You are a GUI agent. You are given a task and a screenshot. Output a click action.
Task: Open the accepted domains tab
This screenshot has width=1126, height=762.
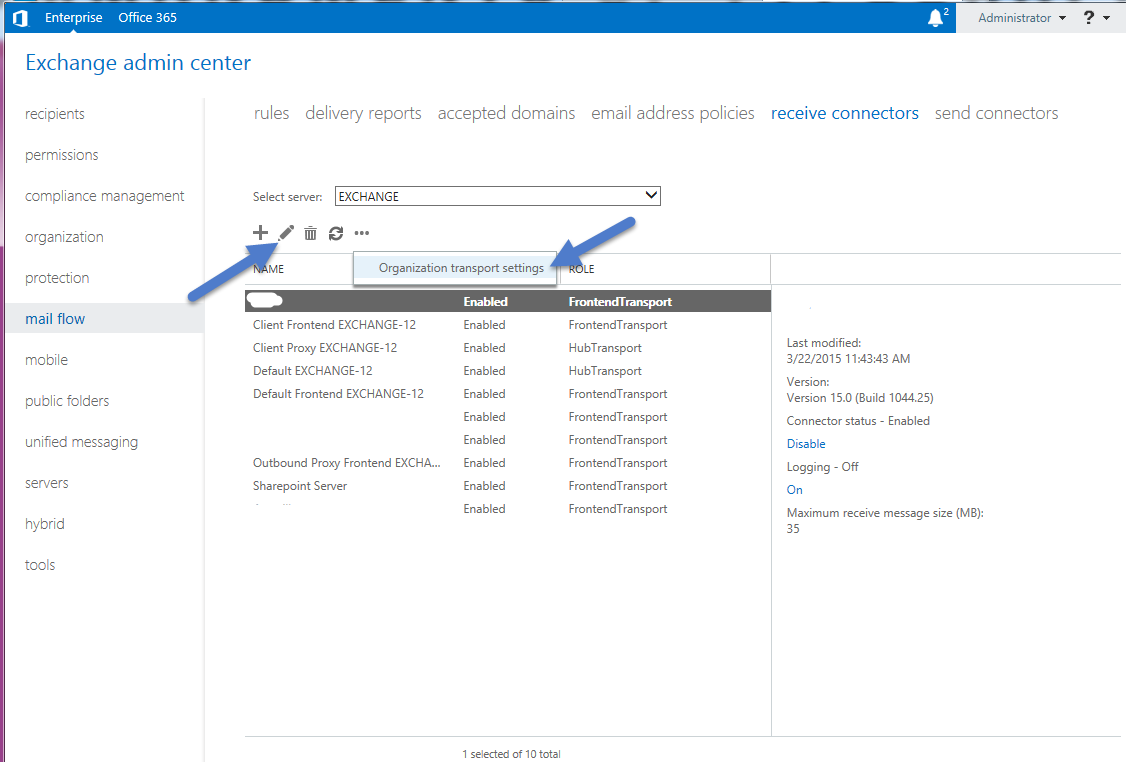(506, 113)
